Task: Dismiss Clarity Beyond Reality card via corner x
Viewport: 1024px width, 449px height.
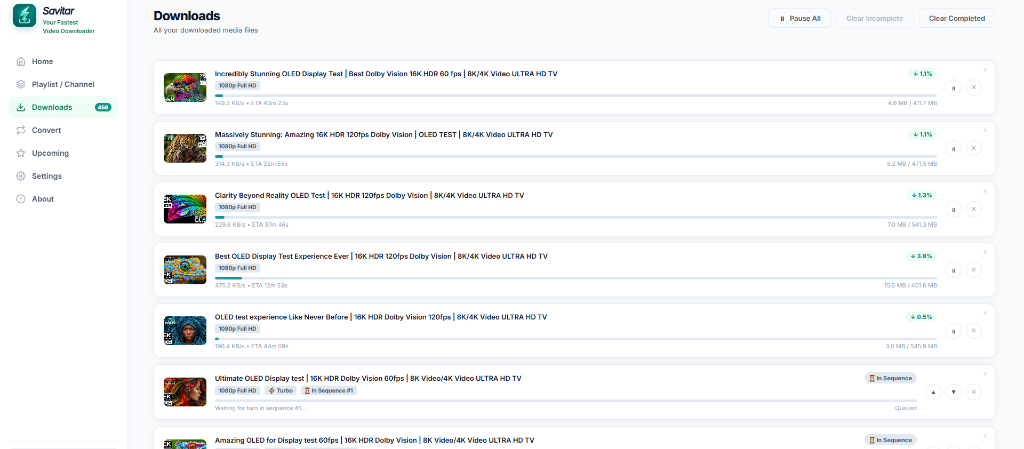Action: pos(985,191)
